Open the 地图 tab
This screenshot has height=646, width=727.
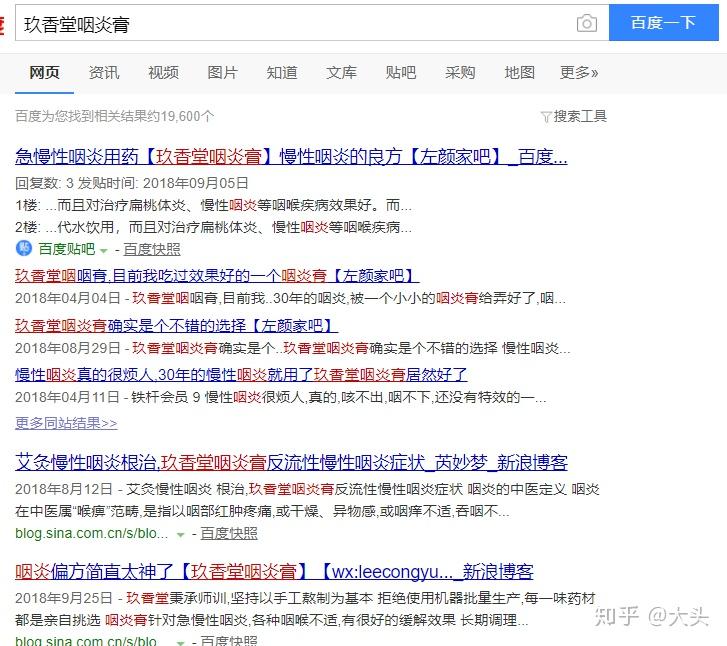[519, 73]
